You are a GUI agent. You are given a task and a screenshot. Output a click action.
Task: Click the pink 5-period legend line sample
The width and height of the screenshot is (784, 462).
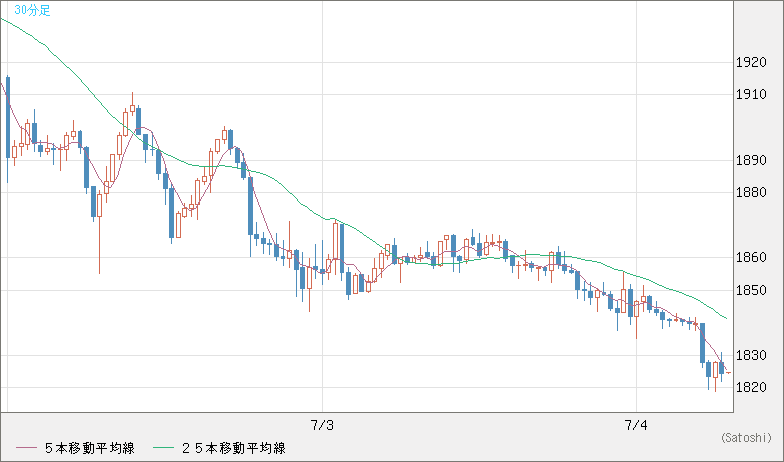tap(26, 448)
